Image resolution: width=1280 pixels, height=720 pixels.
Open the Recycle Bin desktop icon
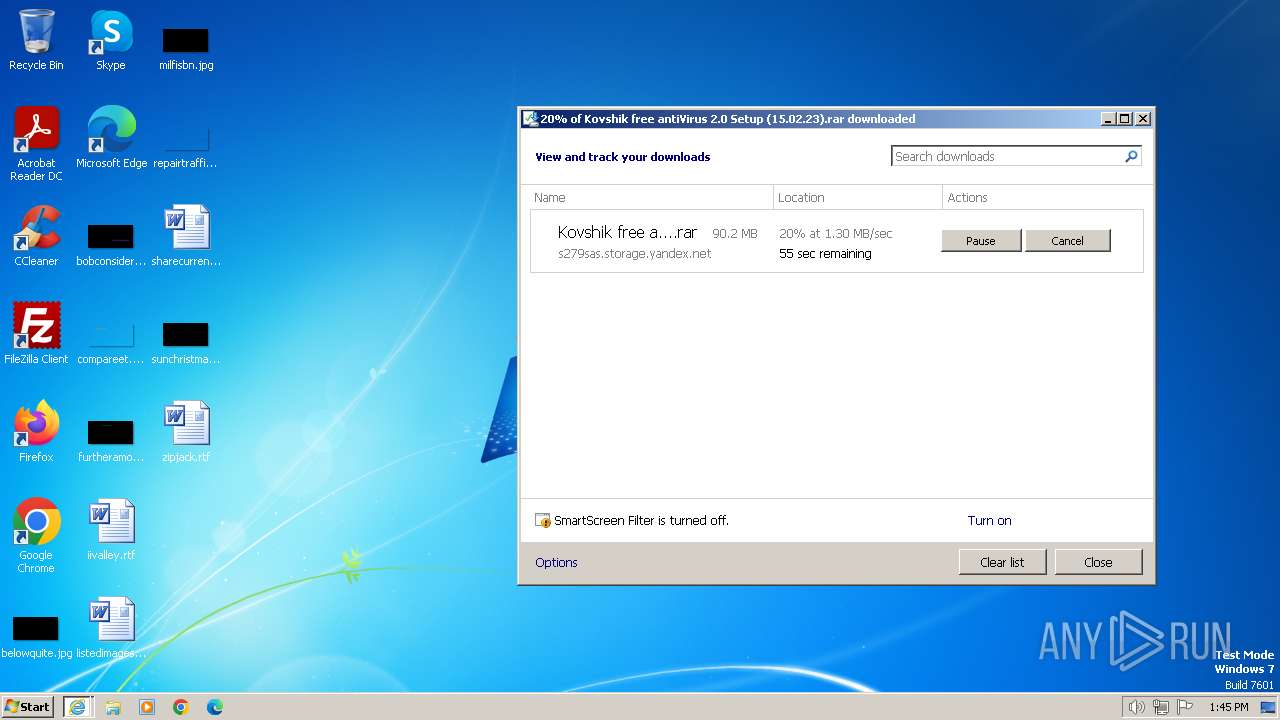(x=36, y=40)
